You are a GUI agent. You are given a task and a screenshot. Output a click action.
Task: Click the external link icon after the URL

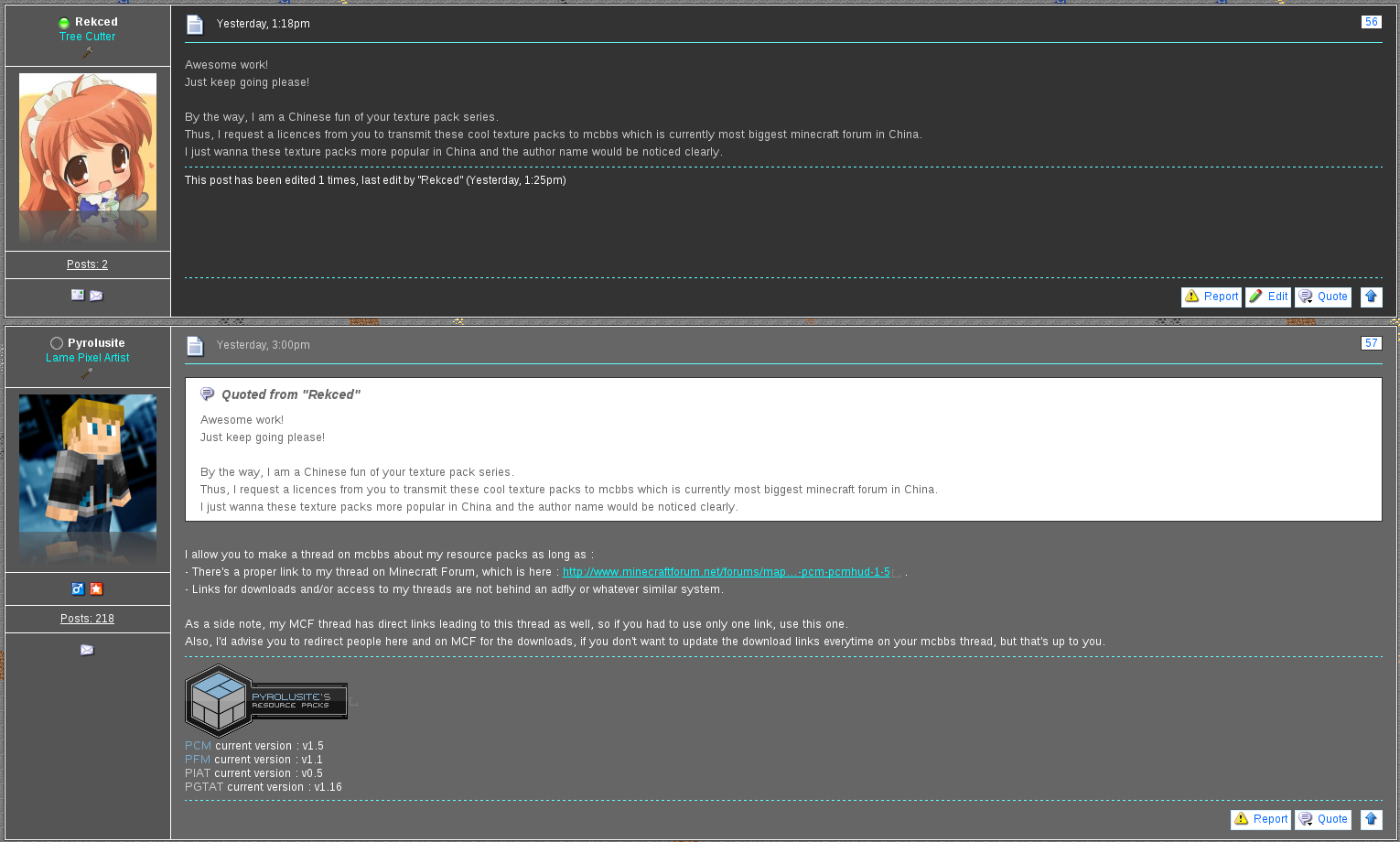point(897,573)
